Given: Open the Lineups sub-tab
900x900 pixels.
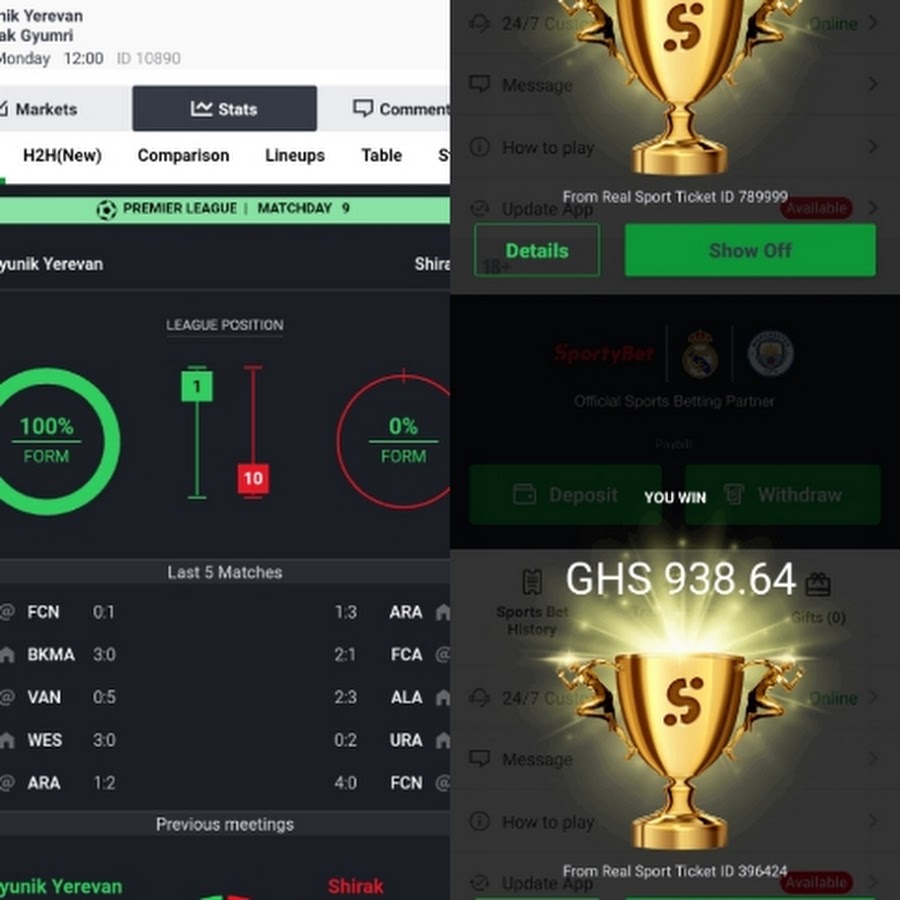Looking at the screenshot, I should (294, 156).
